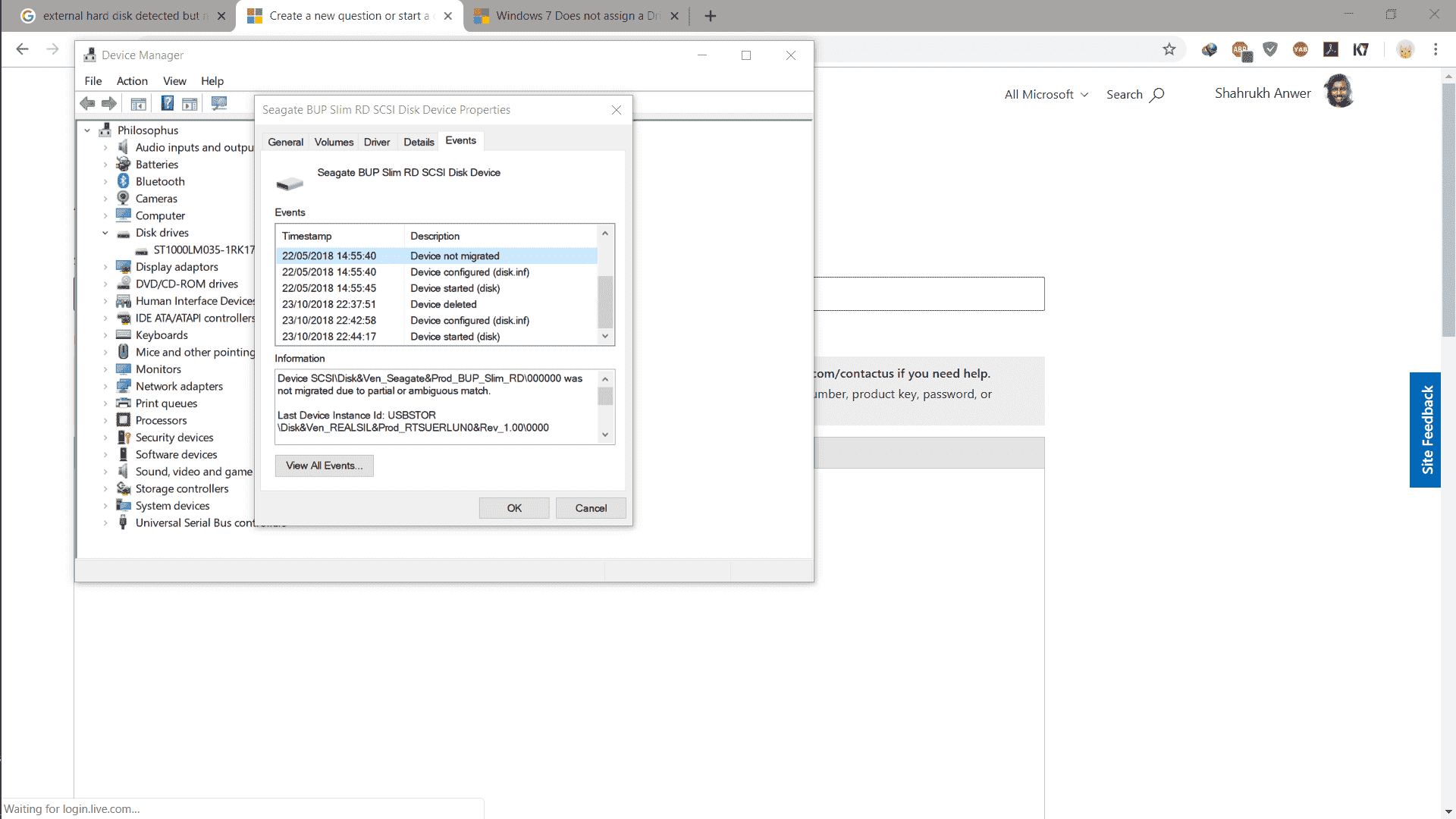Image resolution: width=1456 pixels, height=819 pixels.
Task: Click the show/hide console tree toolbar icon
Action: click(138, 104)
